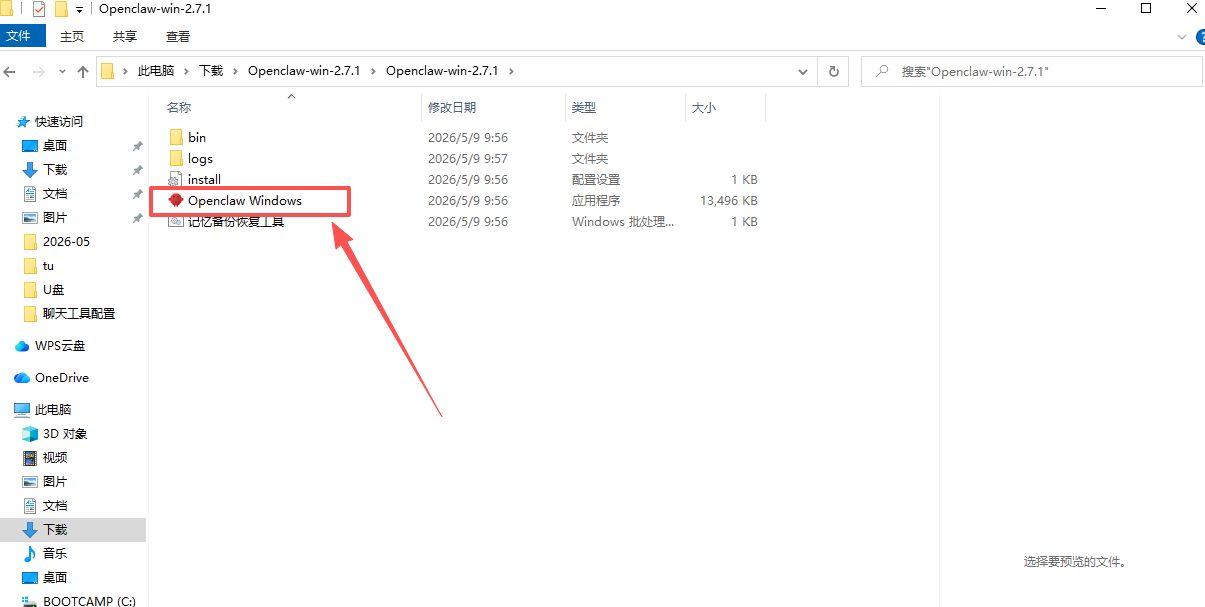Open the quick access toolbar customize dropdown
The width and height of the screenshot is (1205, 607).
coord(80,10)
